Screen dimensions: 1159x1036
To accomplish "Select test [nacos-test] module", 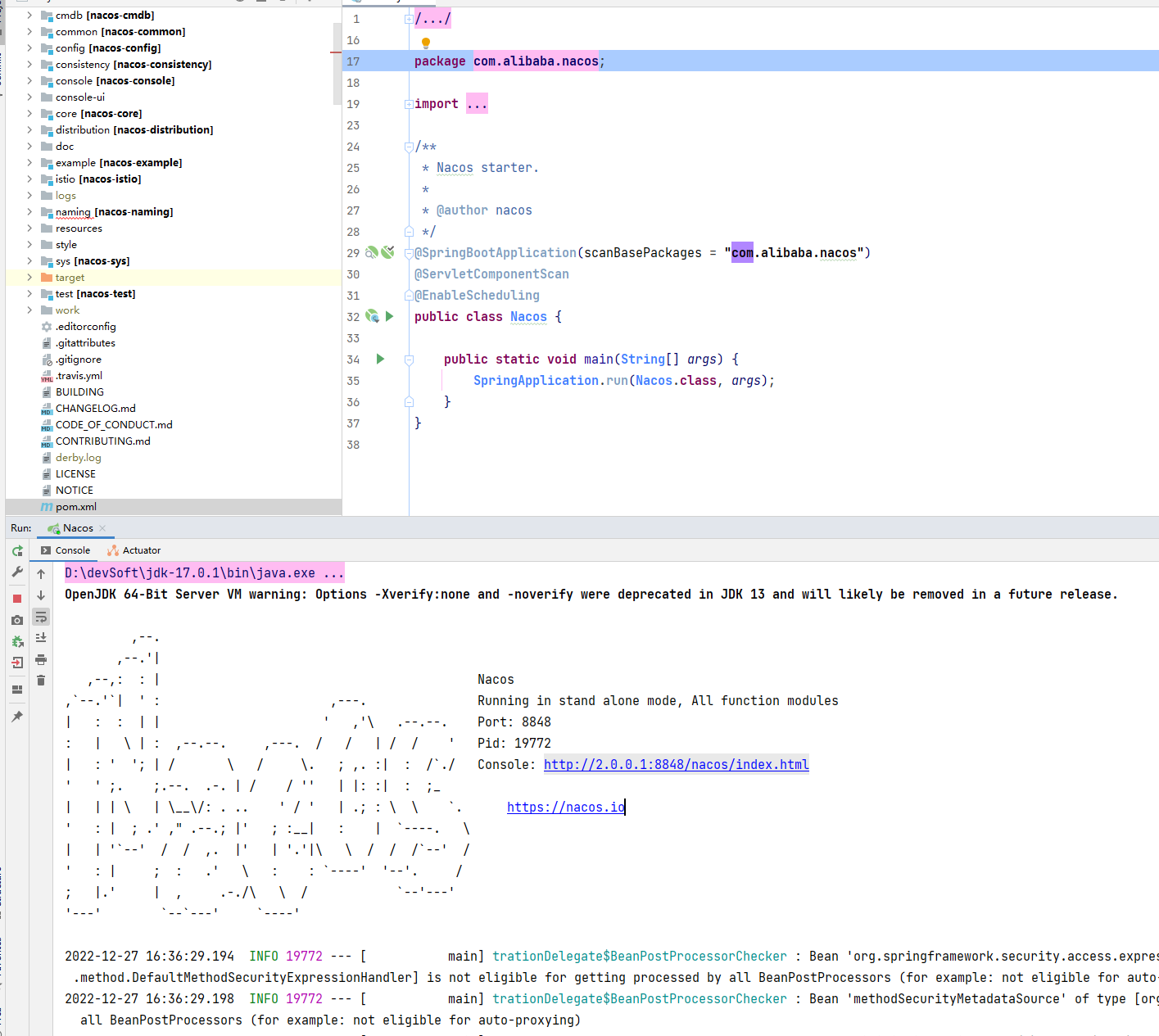I will [96, 294].
